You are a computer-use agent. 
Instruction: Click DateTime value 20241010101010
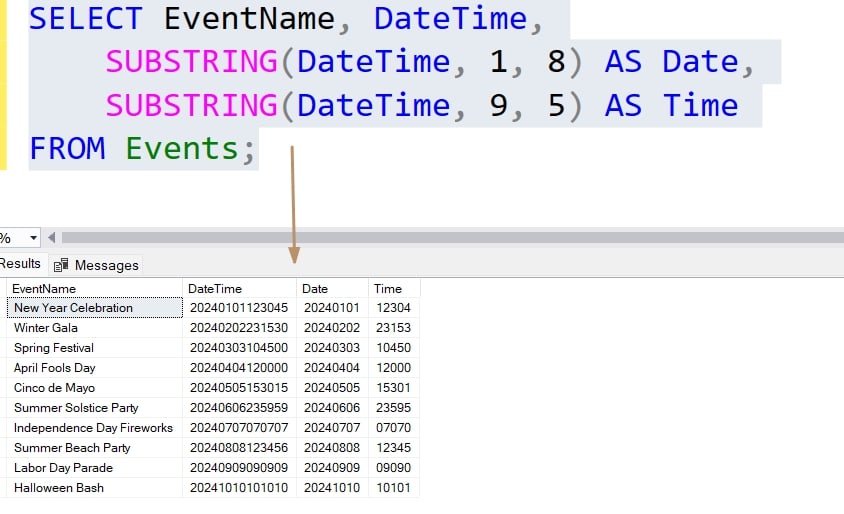click(x=239, y=488)
